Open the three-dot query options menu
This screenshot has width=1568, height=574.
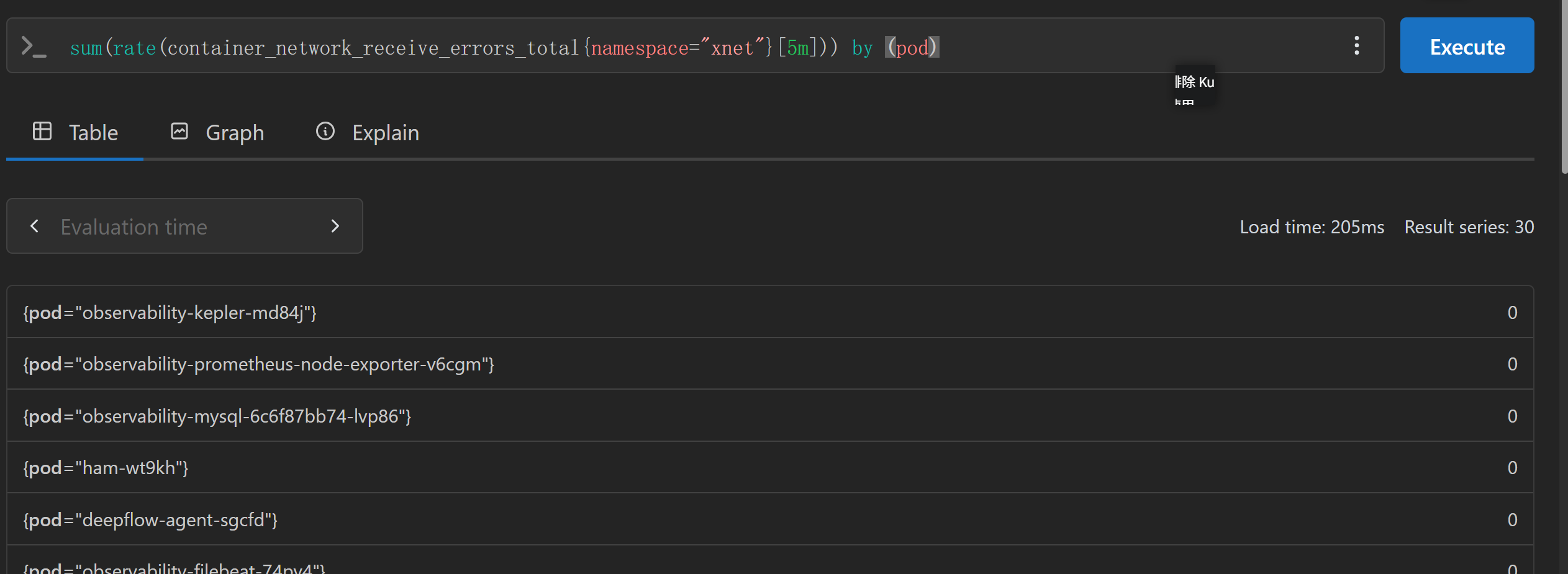click(1357, 45)
